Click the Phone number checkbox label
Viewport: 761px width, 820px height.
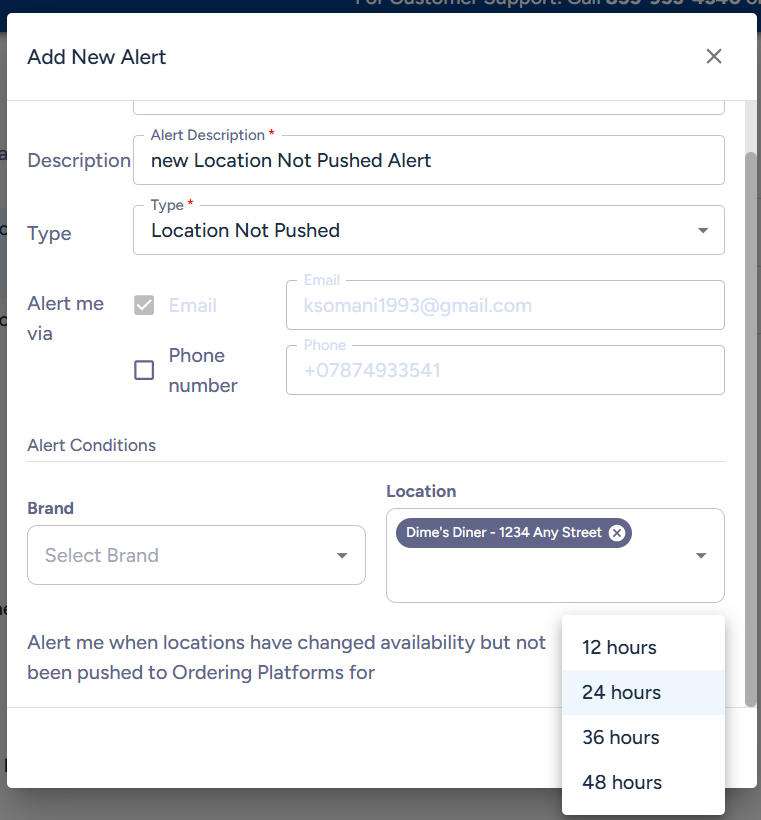[x=203, y=370]
